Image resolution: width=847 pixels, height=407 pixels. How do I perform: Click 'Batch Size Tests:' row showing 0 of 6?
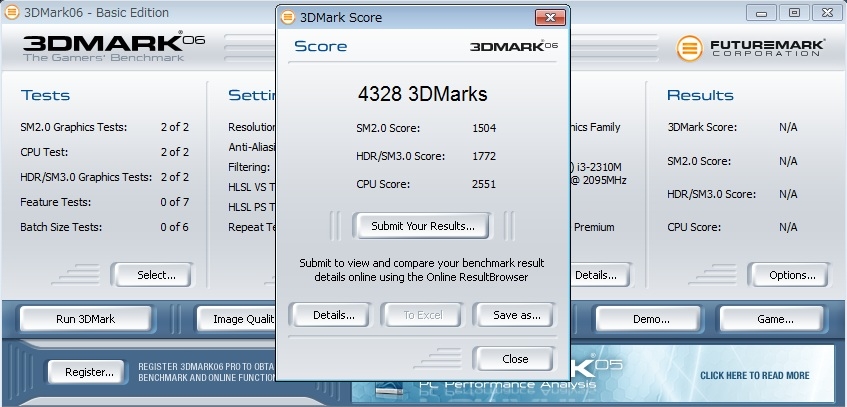104,227
